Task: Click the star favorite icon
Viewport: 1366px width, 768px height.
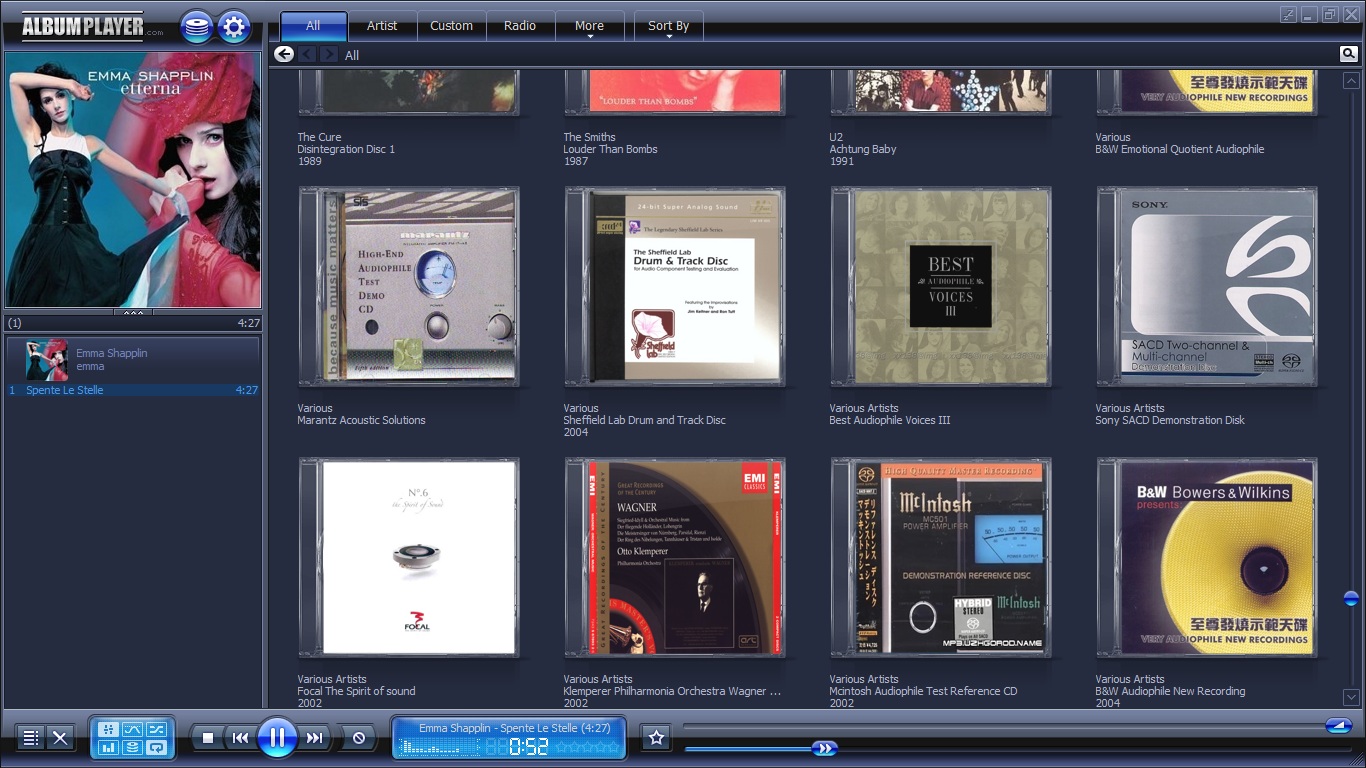Action: point(656,738)
